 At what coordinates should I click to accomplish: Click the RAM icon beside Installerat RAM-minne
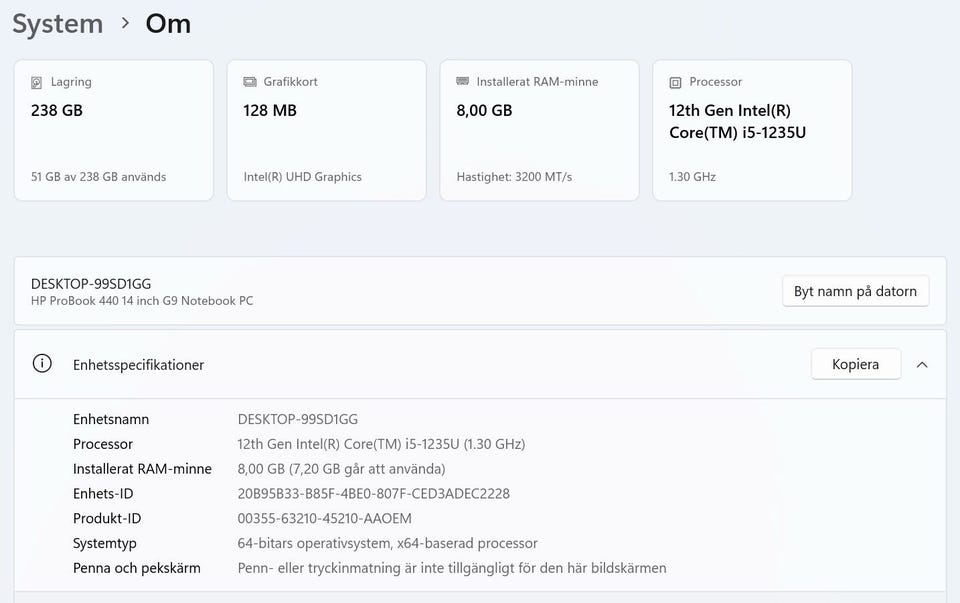(x=462, y=82)
